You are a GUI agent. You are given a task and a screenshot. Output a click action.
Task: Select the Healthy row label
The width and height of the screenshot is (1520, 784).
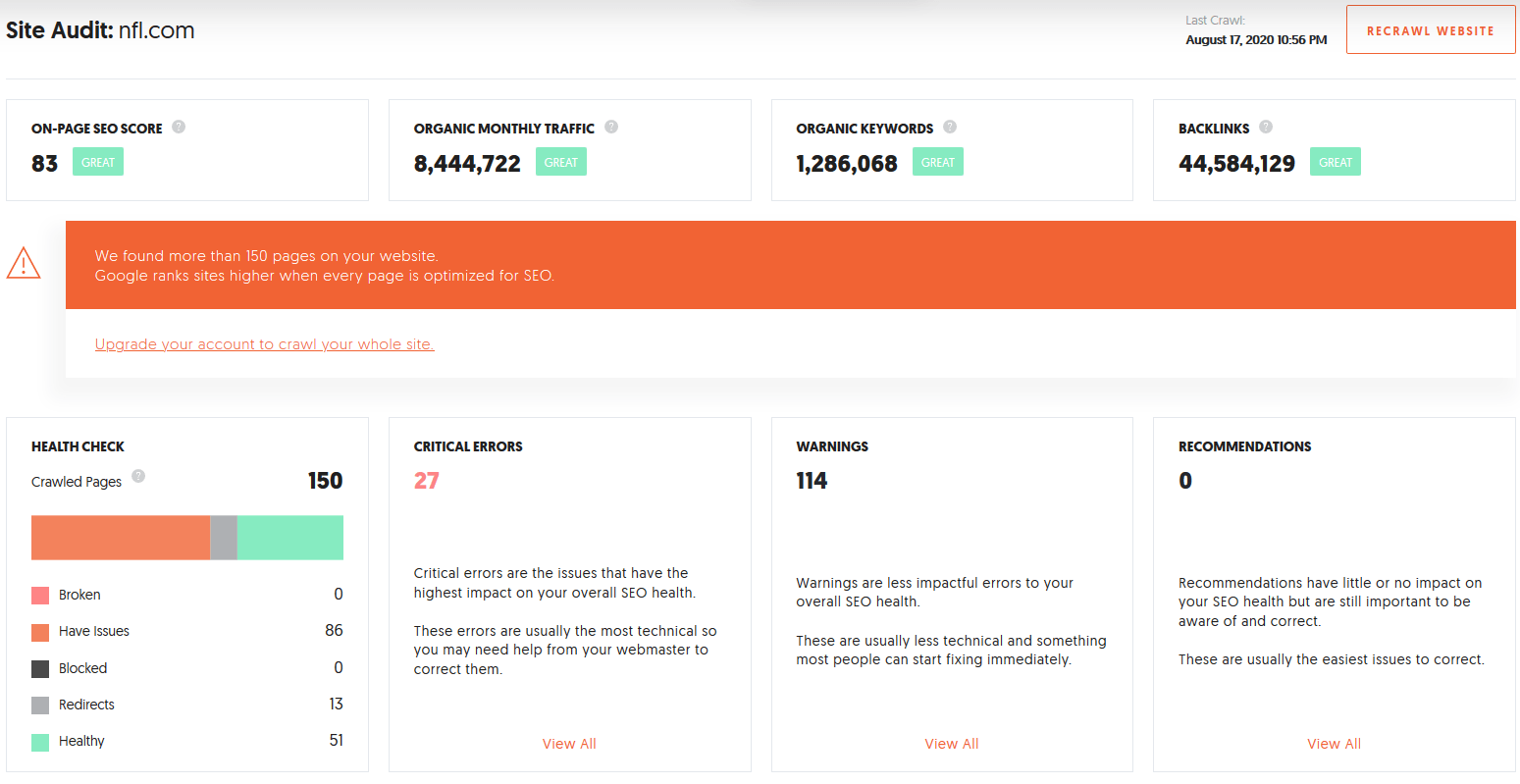click(x=81, y=741)
